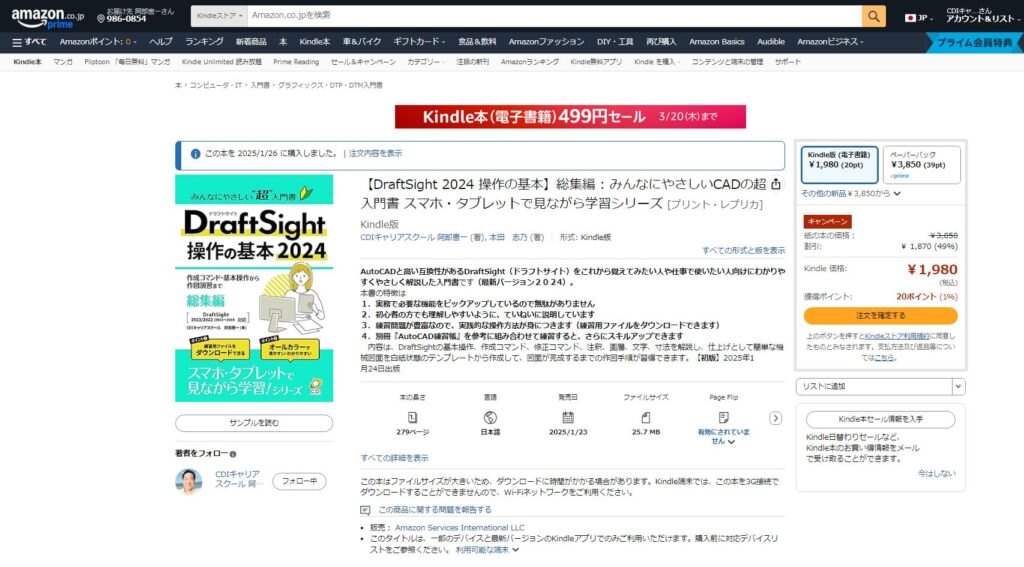Select the ペーパーバック format option
The height and width of the screenshot is (567, 1024).
921,165
